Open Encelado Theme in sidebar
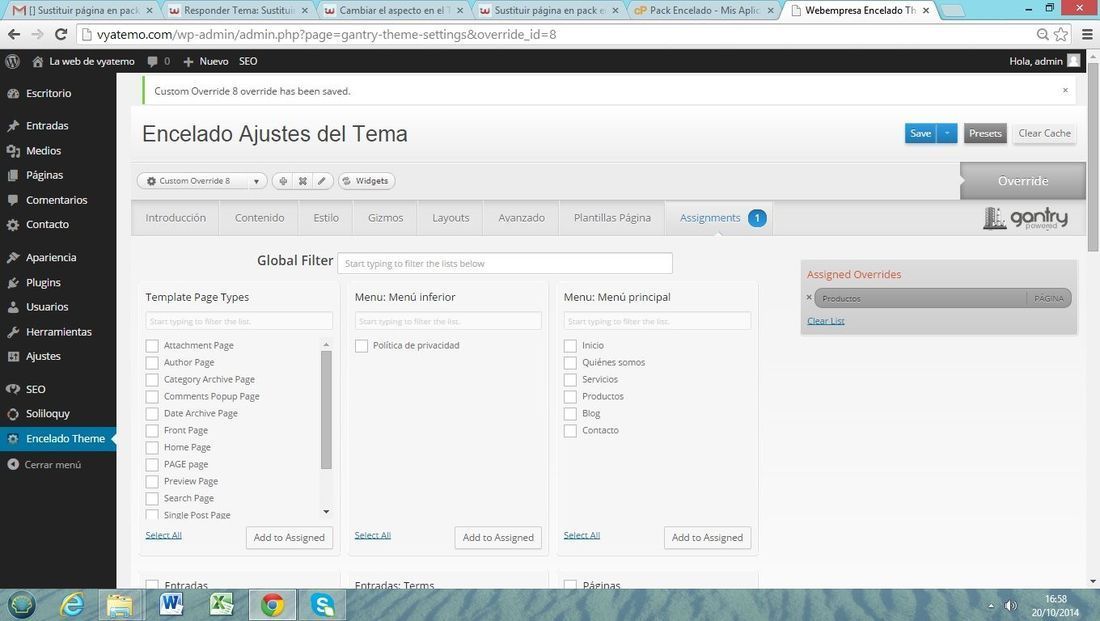This screenshot has height=621, width=1100. coord(58,439)
